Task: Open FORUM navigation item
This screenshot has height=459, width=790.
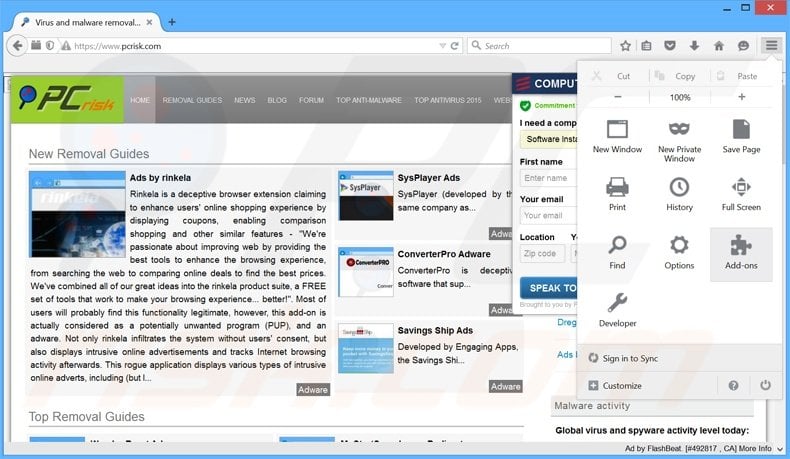Action: pyautogui.click(x=311, y=100)
